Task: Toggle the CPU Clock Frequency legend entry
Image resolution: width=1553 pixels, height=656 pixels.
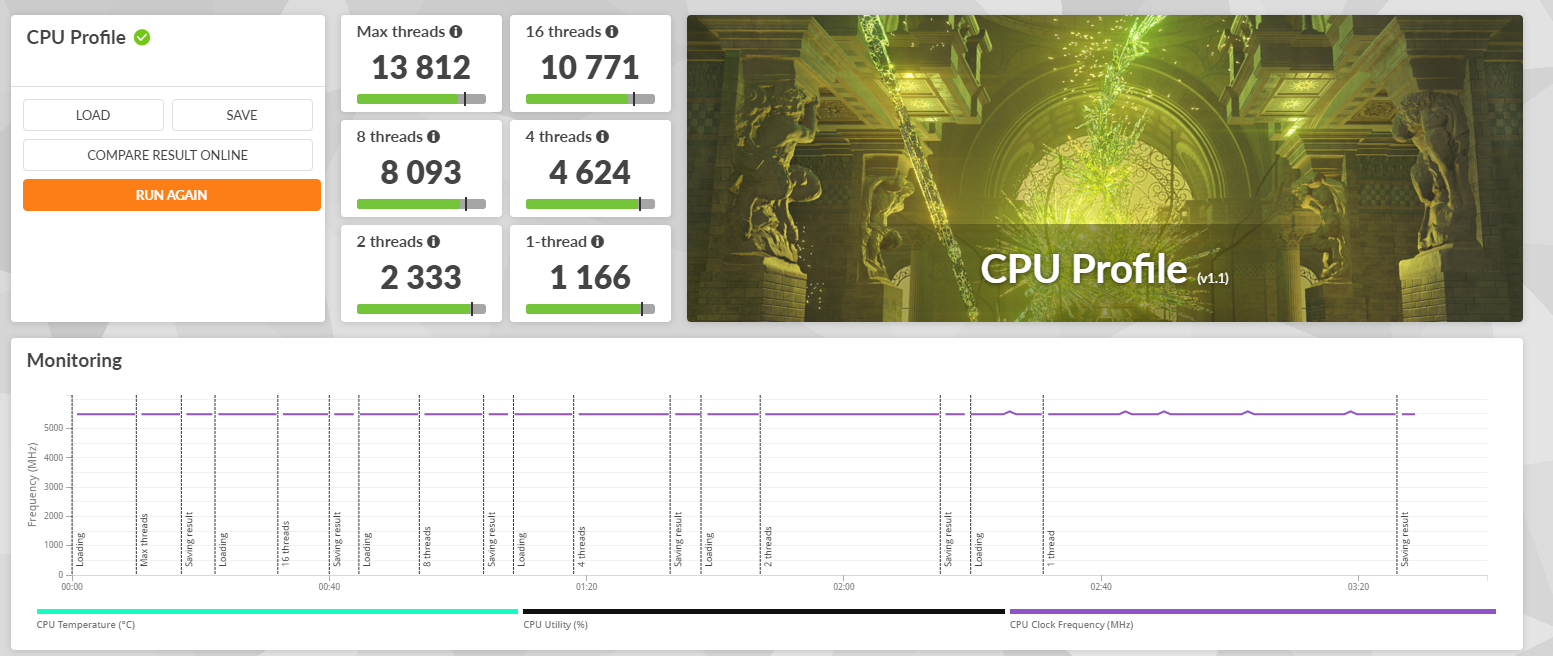Action: 1253,617
